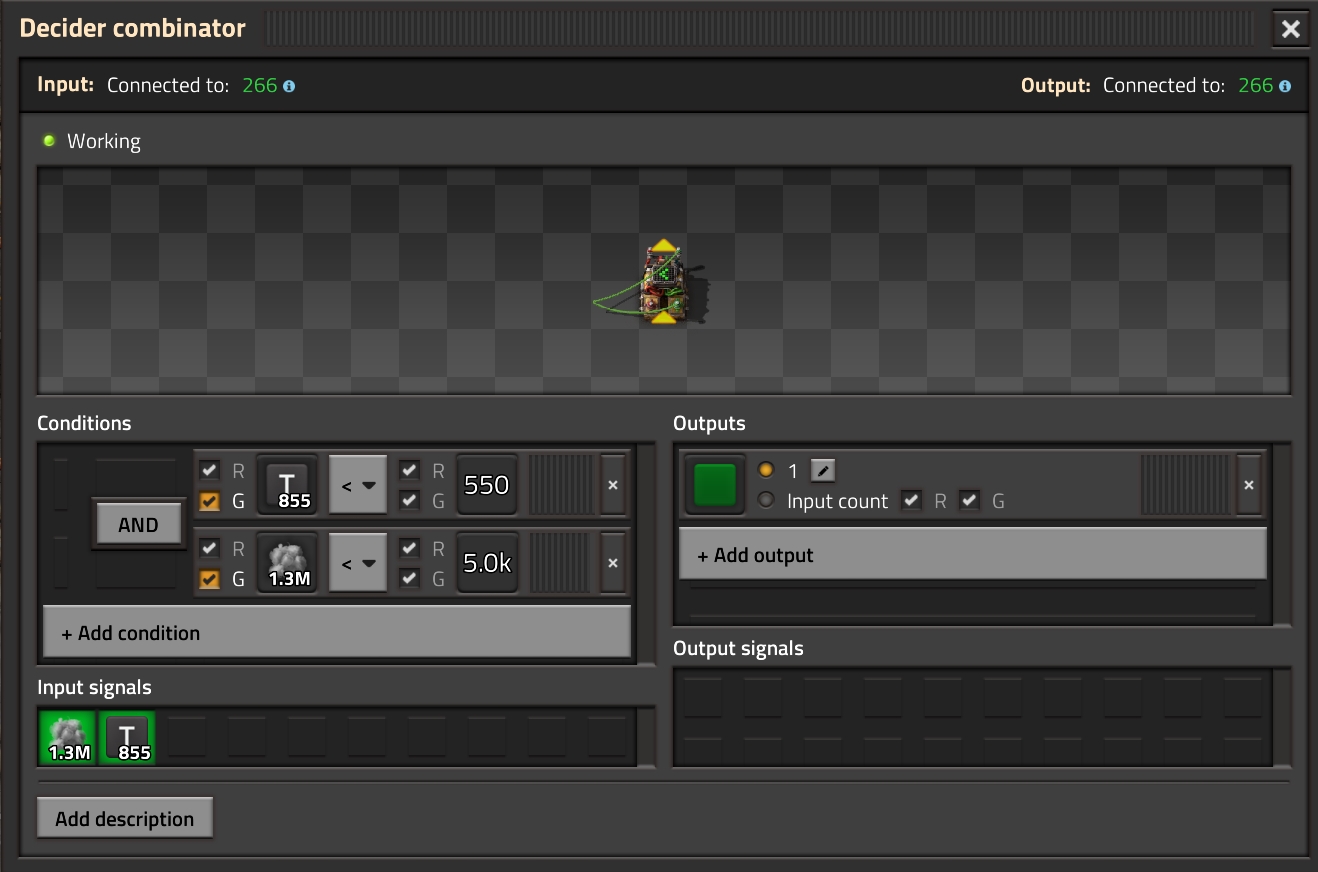This screenshot has height=872, width=1318.
Task: Toggle the green wire checkbox for T signal
Action: click(210, 501)
